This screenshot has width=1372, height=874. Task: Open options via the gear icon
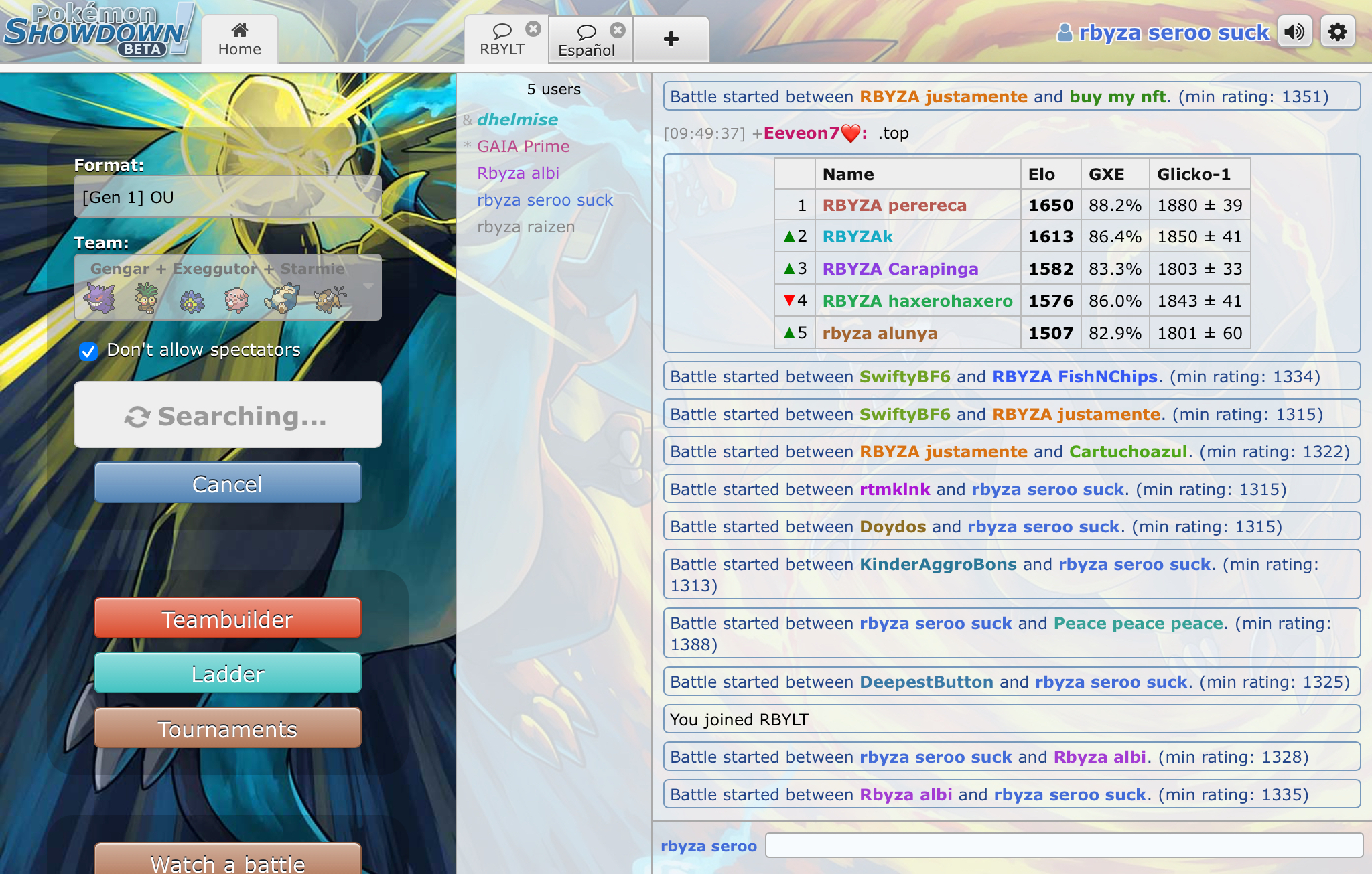pos(1337,31)
